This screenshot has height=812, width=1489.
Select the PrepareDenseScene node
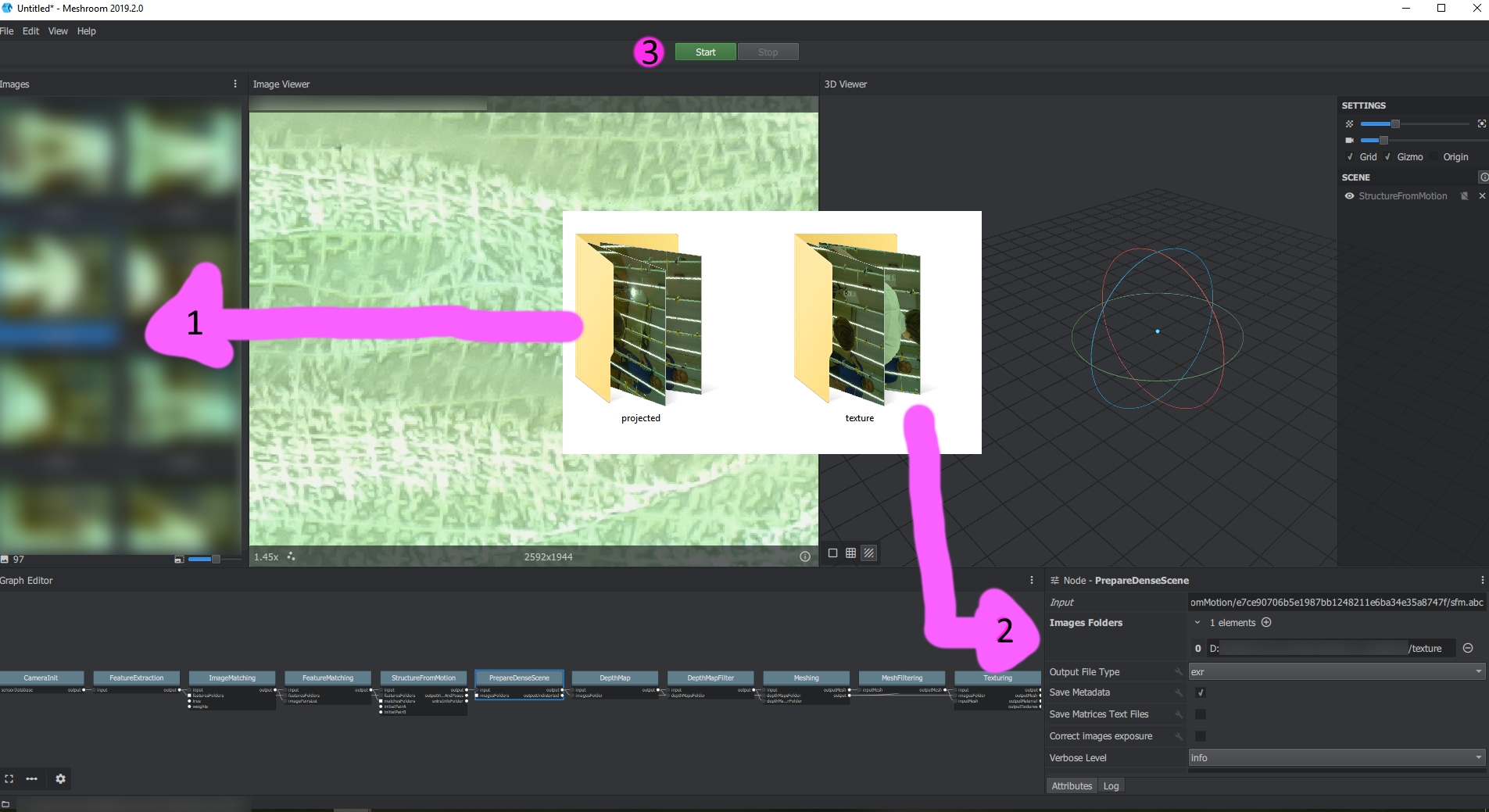point(519,678)
